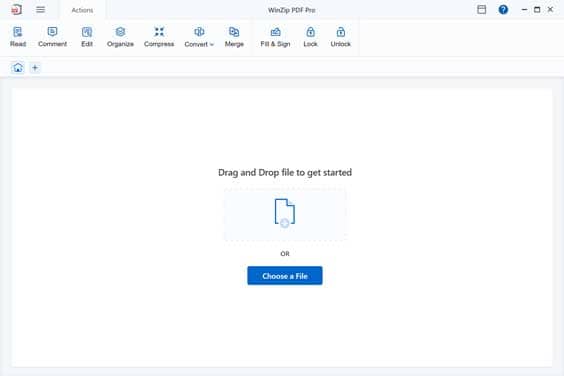The width and height of the screenshot is (564, 376).
Task: Add a new tab with plus icon
Action: pos(35,68)
